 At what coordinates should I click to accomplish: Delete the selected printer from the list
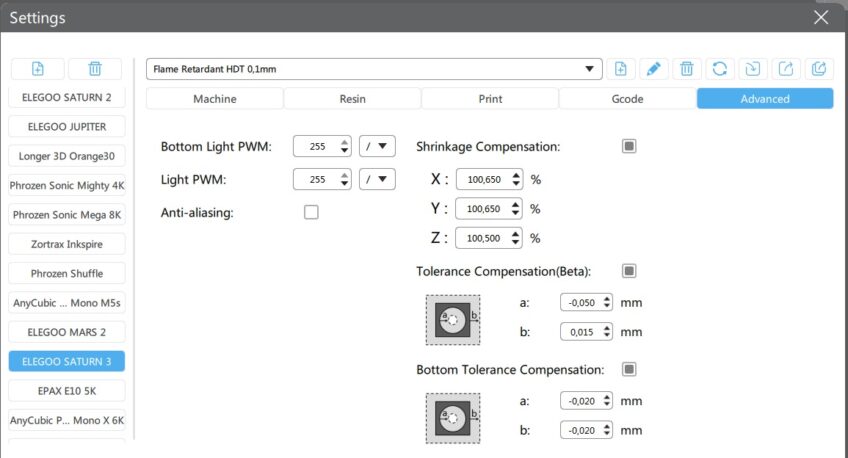click(95, 69)
